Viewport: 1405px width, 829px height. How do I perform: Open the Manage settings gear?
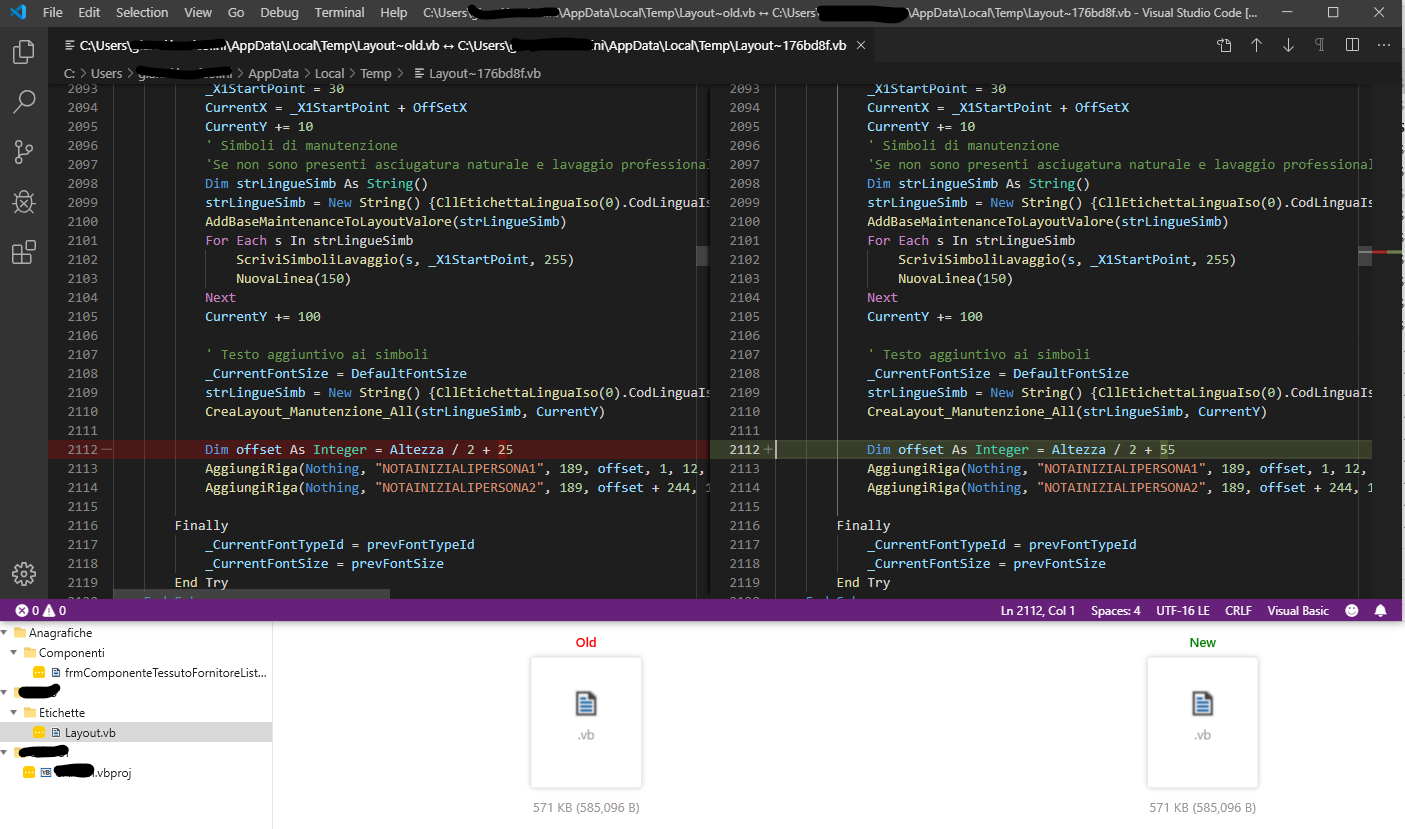(23, 573)
